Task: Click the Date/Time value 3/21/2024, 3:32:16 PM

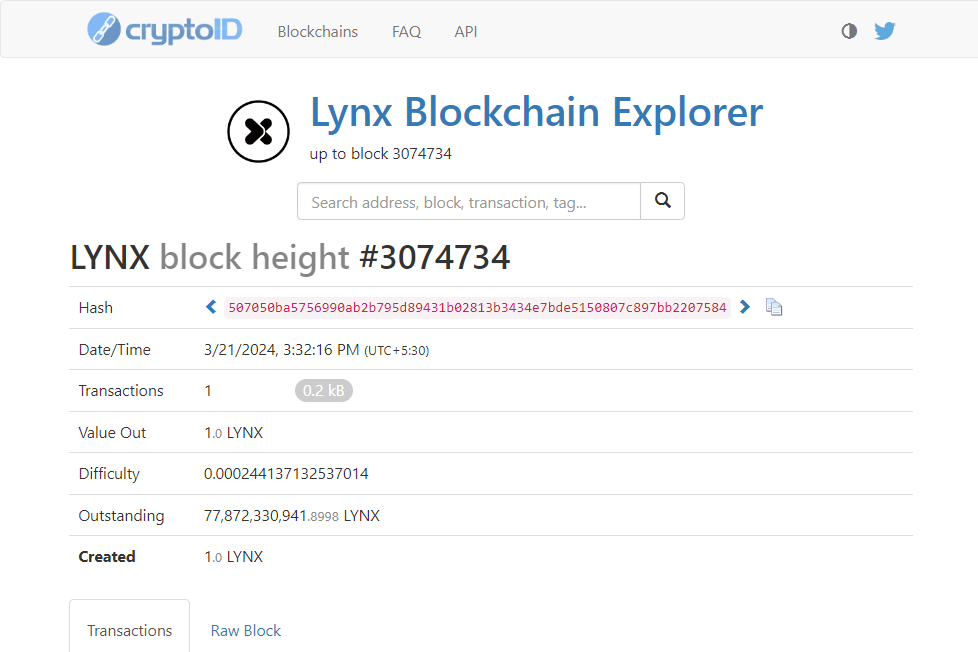Action: pyautogui.click(x=281, y=350)
